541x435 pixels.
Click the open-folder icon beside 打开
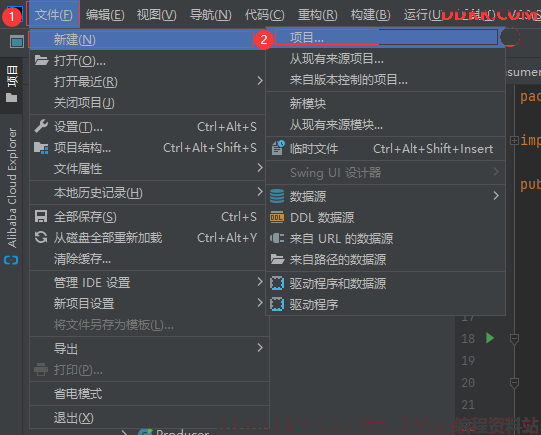41,60
